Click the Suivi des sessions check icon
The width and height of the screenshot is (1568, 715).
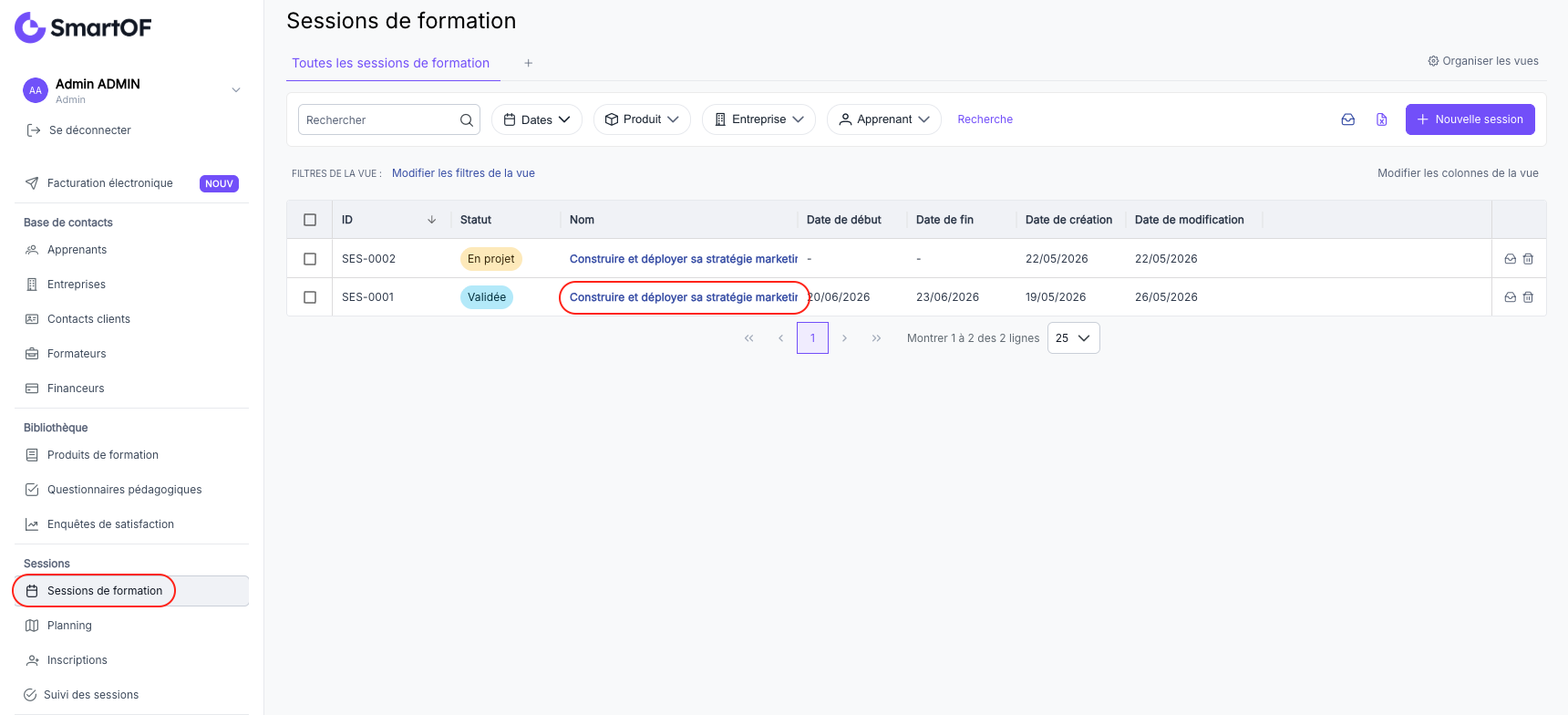tap(30, 695)
